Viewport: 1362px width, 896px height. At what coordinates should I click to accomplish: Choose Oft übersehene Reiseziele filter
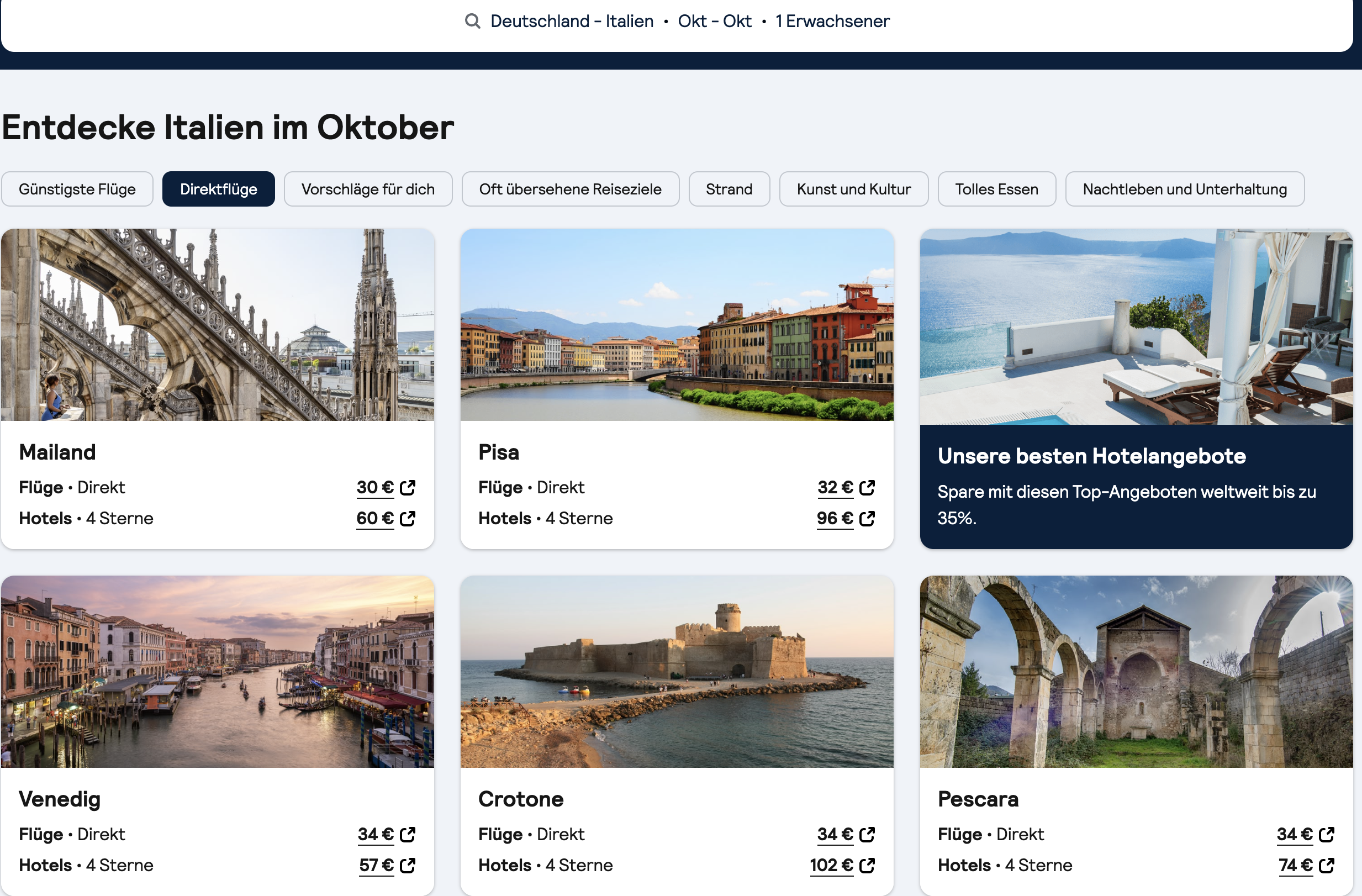pos(570,189)
